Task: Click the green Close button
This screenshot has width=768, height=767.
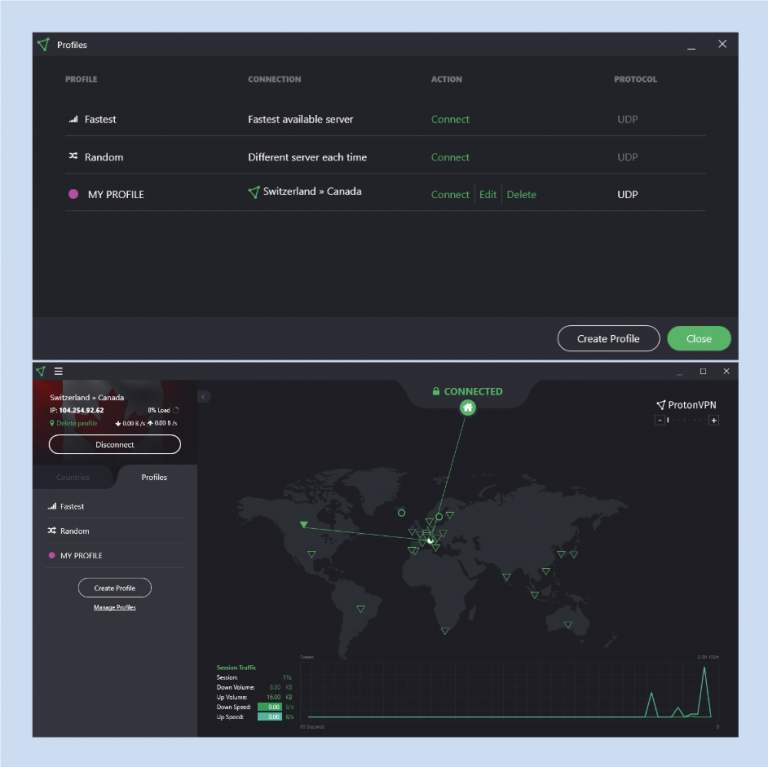Action: coord(699,338)
